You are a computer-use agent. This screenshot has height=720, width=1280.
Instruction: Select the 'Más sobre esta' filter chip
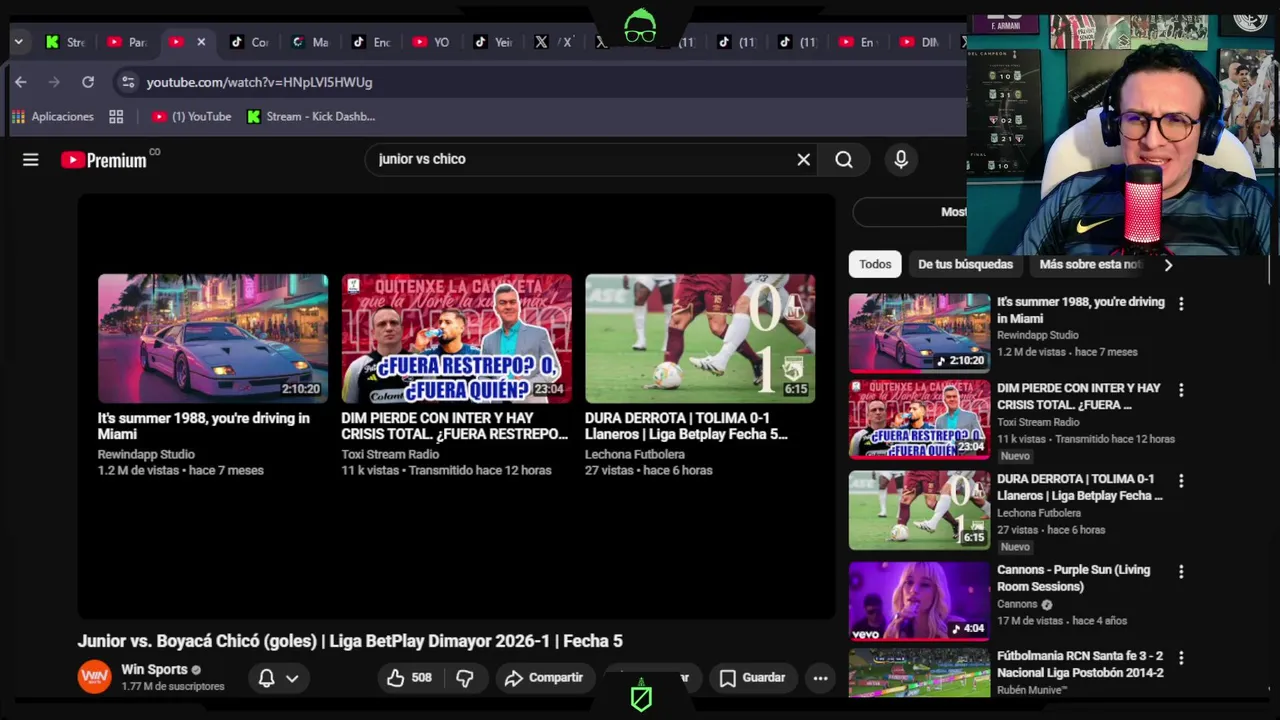[x=1090, y=264]
